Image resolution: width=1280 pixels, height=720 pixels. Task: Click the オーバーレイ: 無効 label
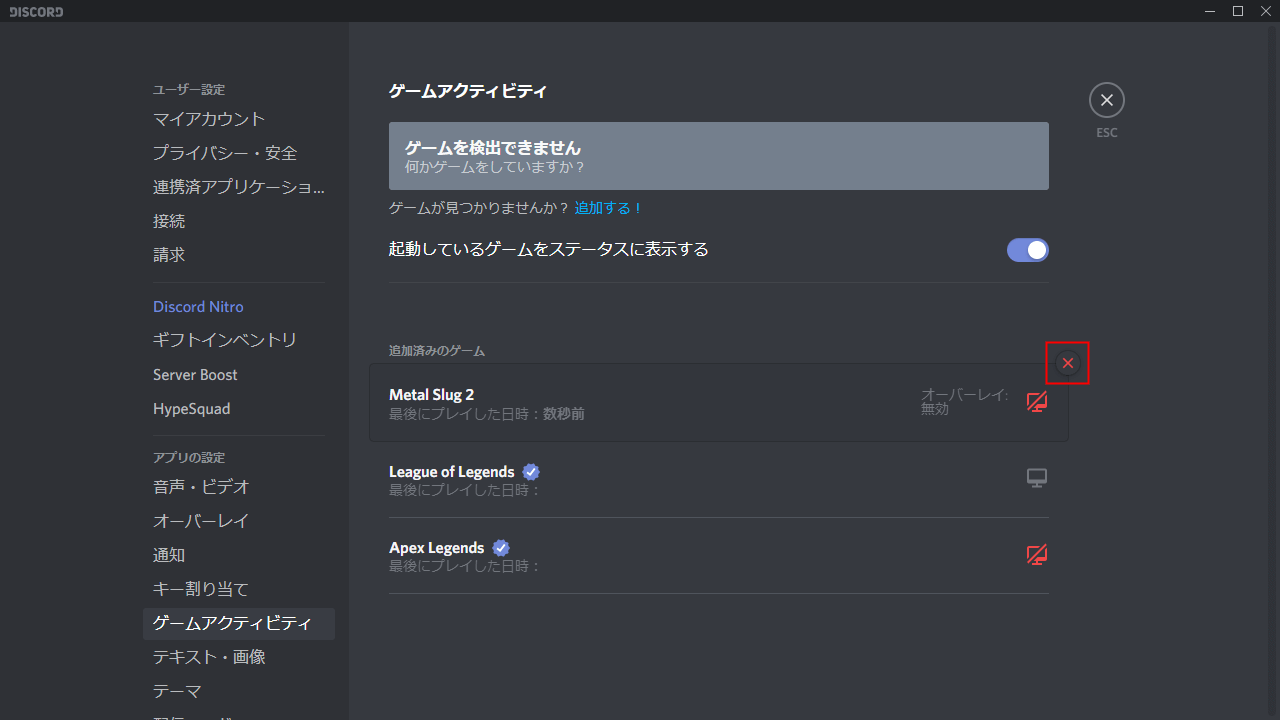965,402
